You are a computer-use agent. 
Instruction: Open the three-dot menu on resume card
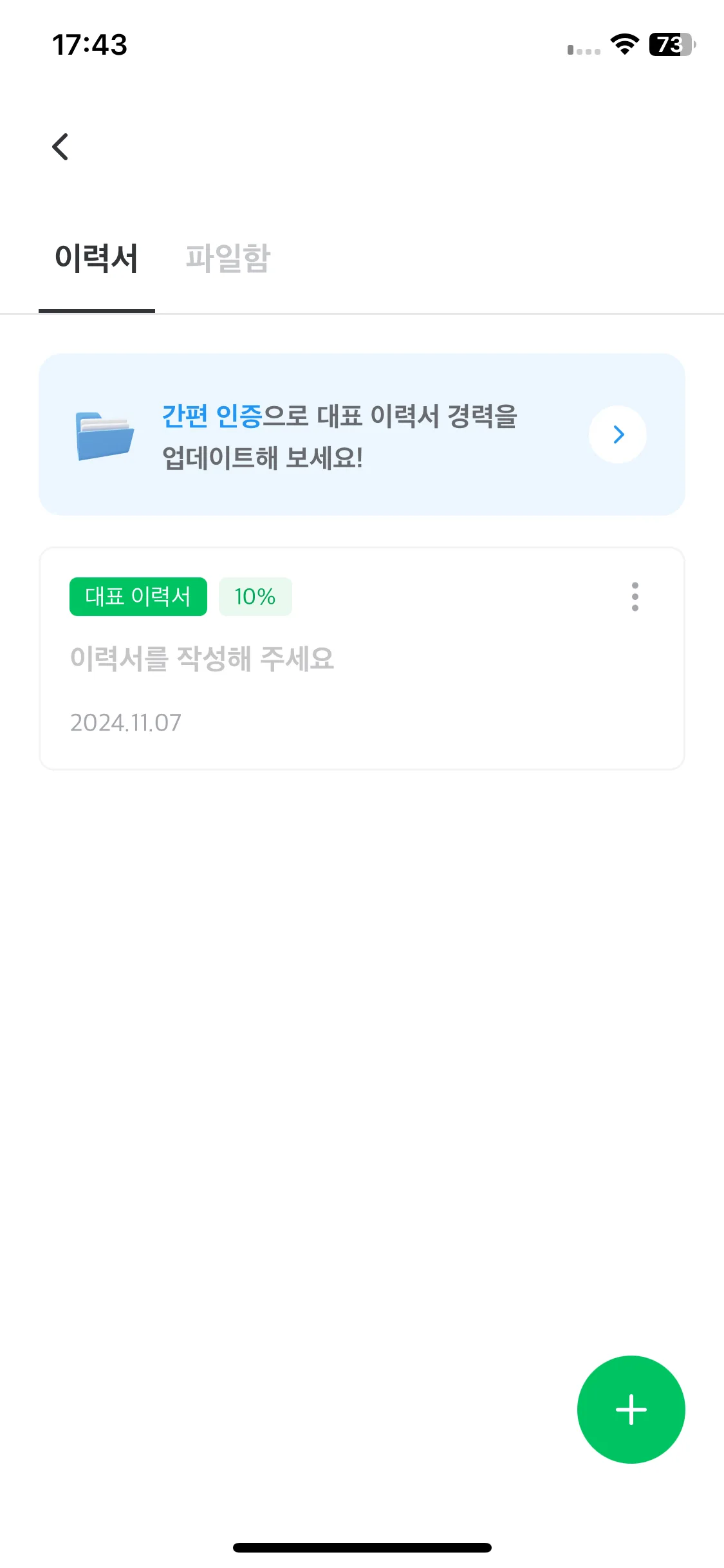click(635, 597)
